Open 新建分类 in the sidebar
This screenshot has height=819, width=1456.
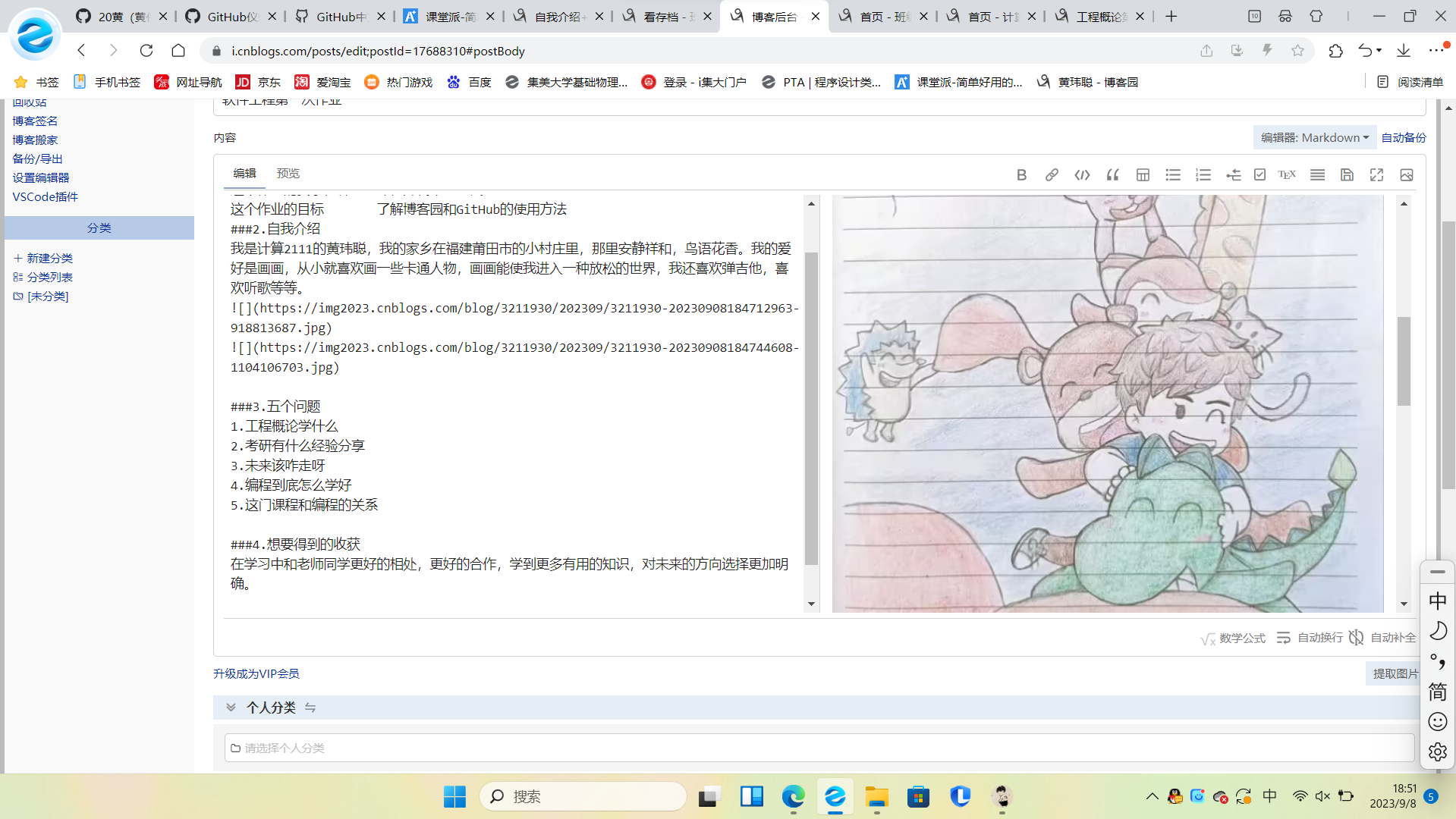[43, 258]
